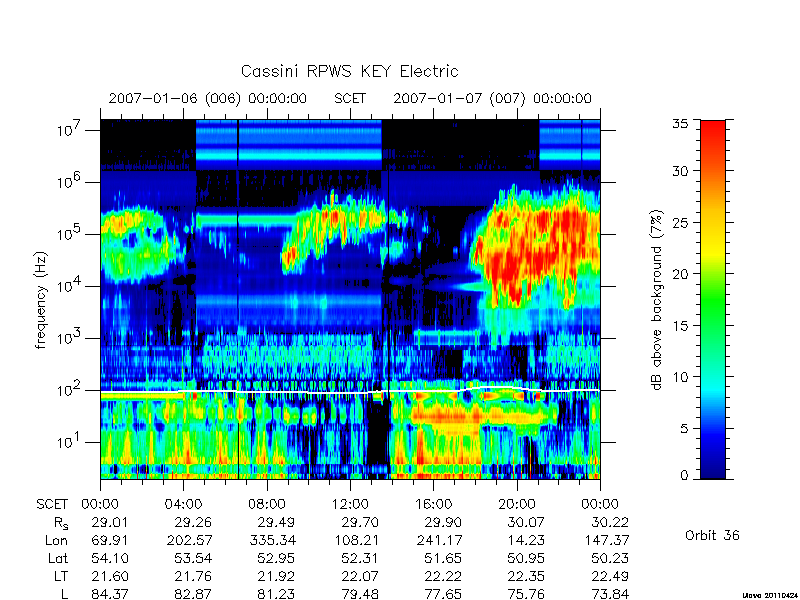Screen dimensions: 800x600
Task: Click the 'Orbit 36' label
Action: tap(712, 535)
